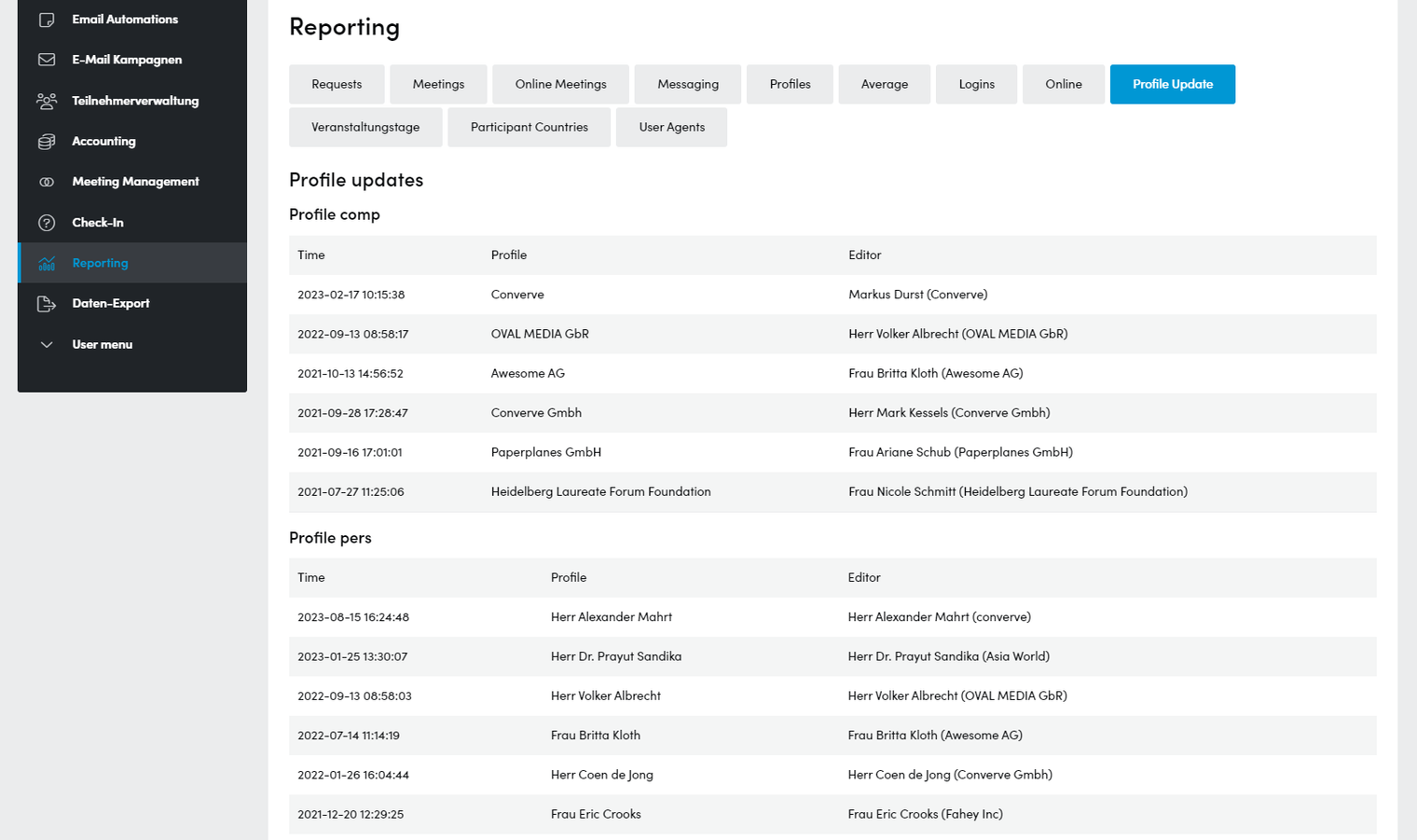Image resolution: width=1417 pixels, height=840 pixels.
Task: Click the E-Mail Kampagnen envelope icon
Action: (x=47, y=60)
